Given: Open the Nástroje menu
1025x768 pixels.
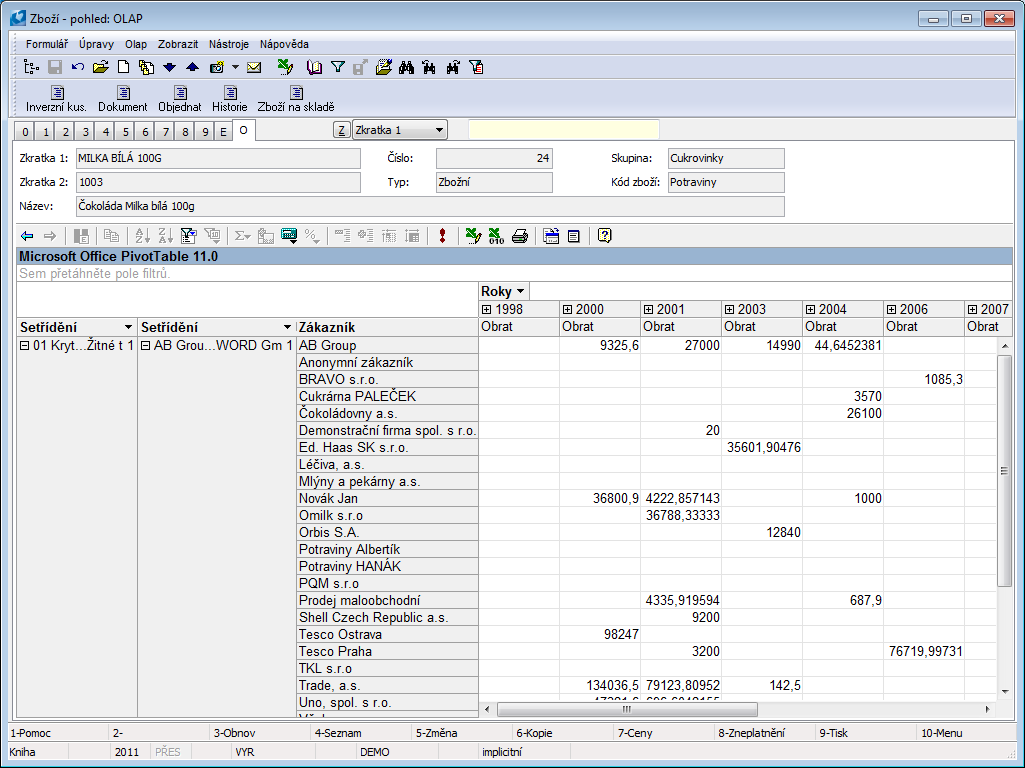Looking at the screenshot, I should tap(229, 44).
